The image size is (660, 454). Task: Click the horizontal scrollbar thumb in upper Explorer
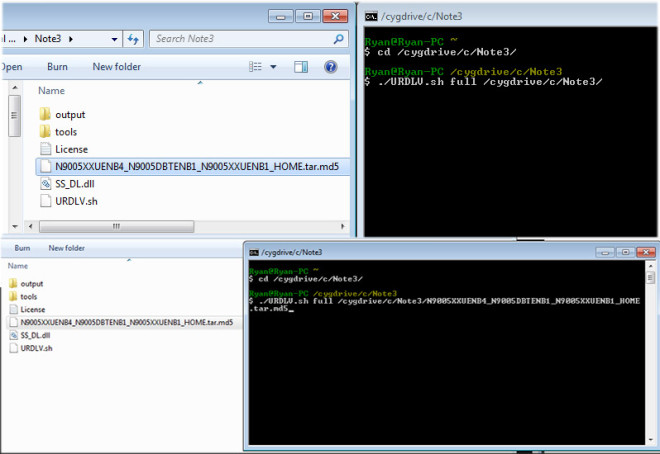[117, 226]
